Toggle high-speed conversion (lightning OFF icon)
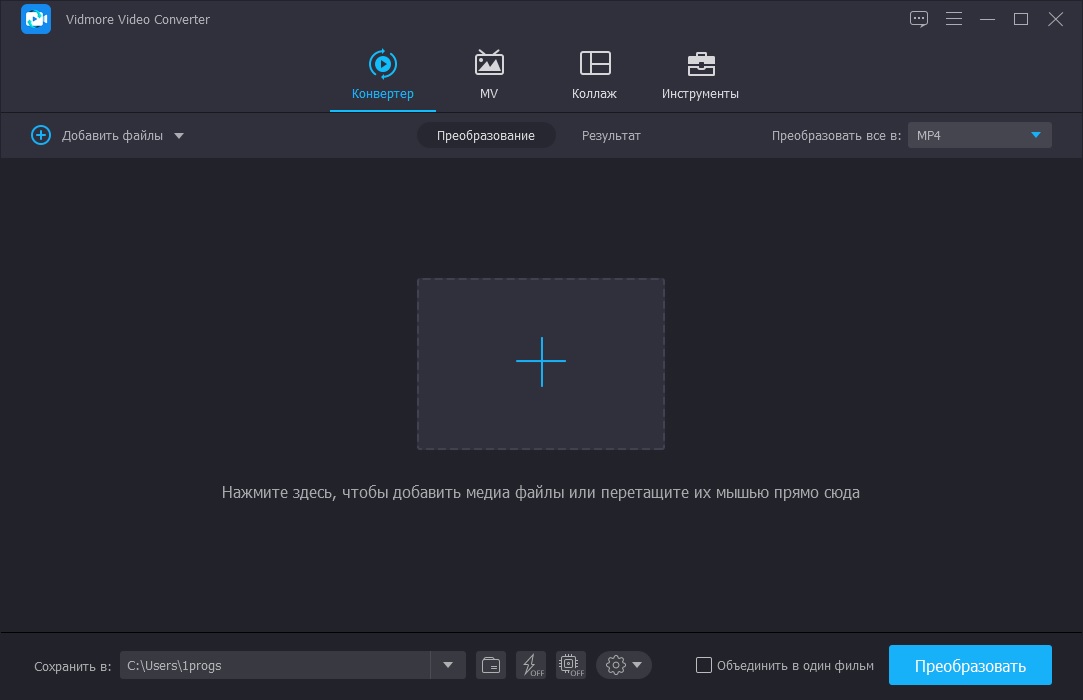The width and height of the screenshot is (1083, 700). tap(531, 664)
